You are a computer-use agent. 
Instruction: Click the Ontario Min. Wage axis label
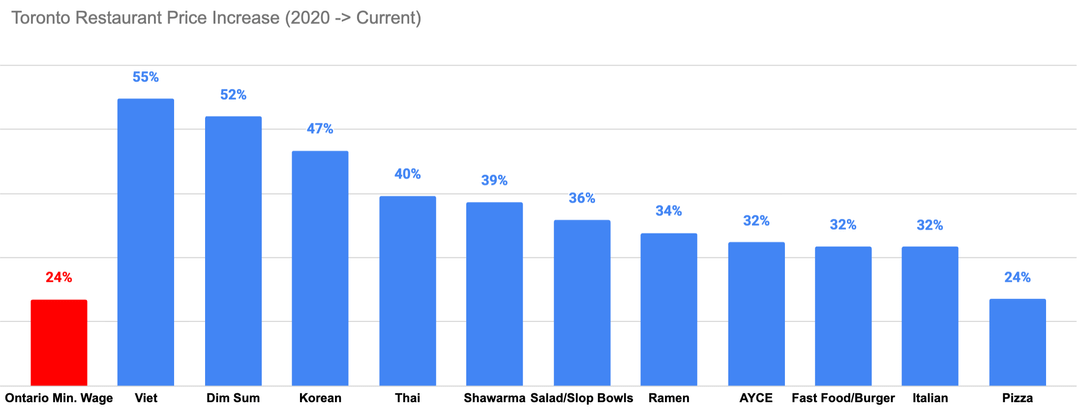pos(59,398)
